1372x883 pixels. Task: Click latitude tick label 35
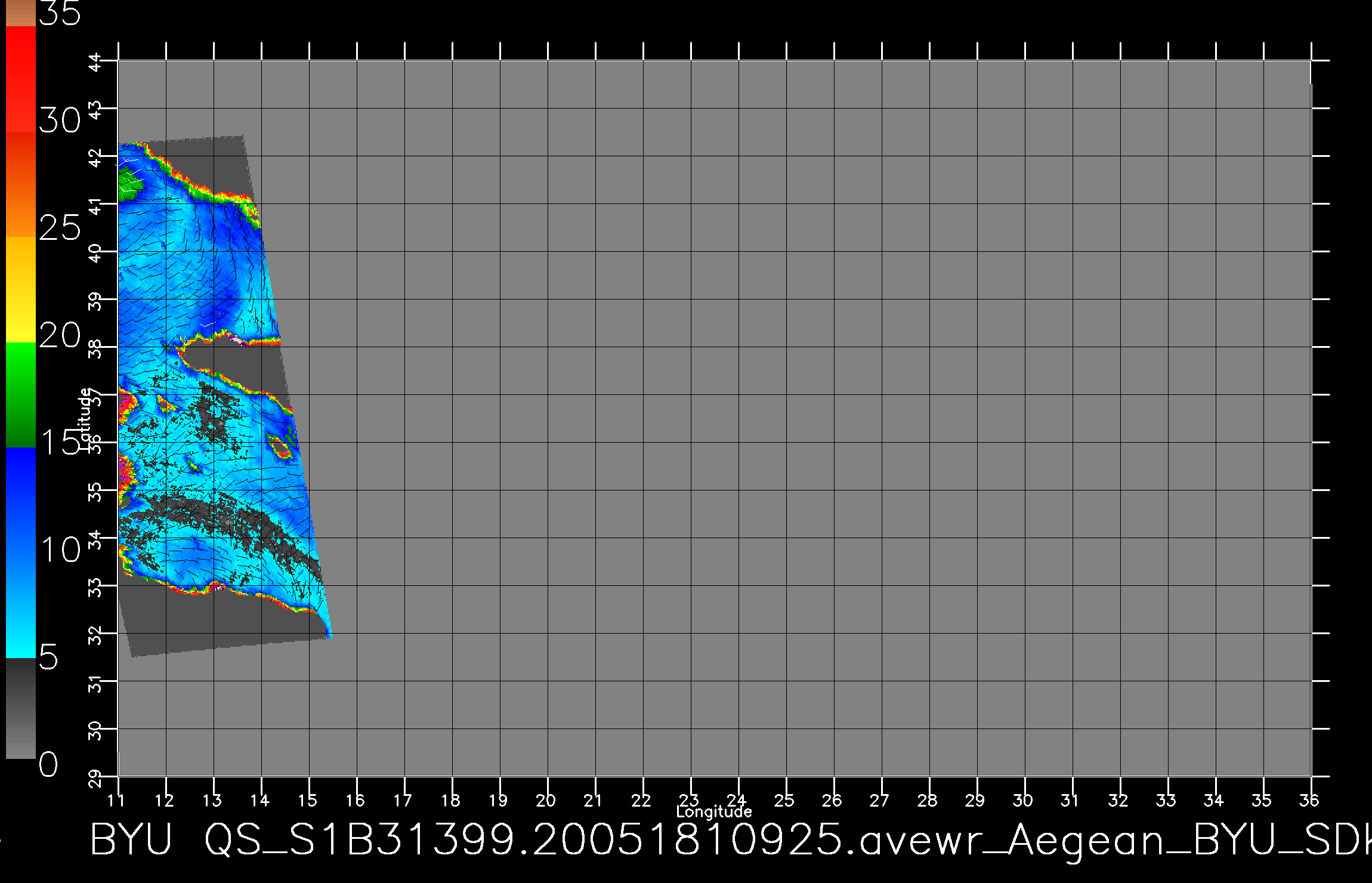pos(95,492)
